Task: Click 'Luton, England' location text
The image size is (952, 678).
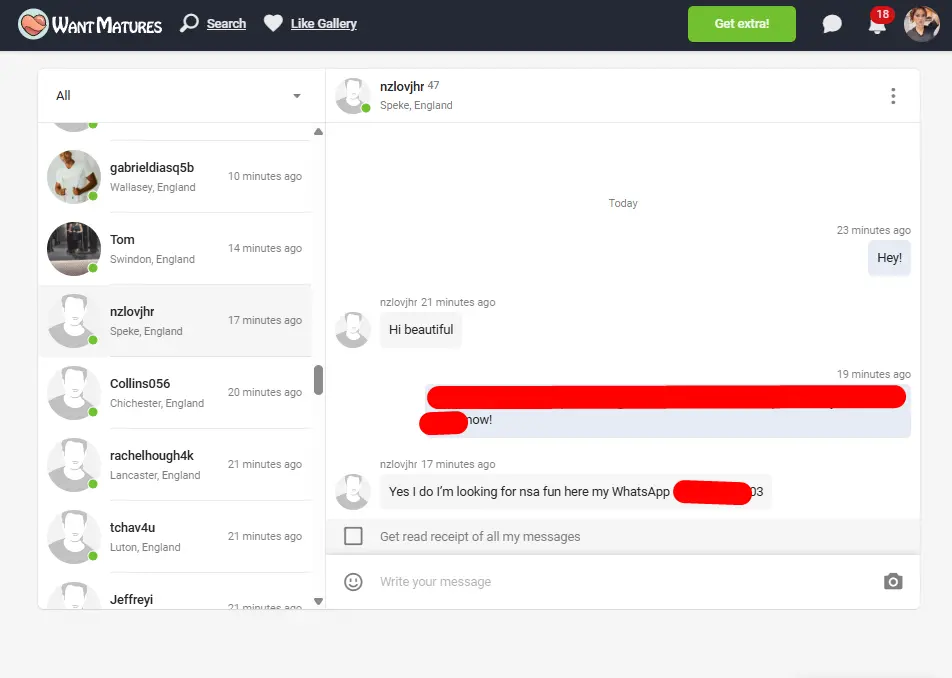Action: 145,547
